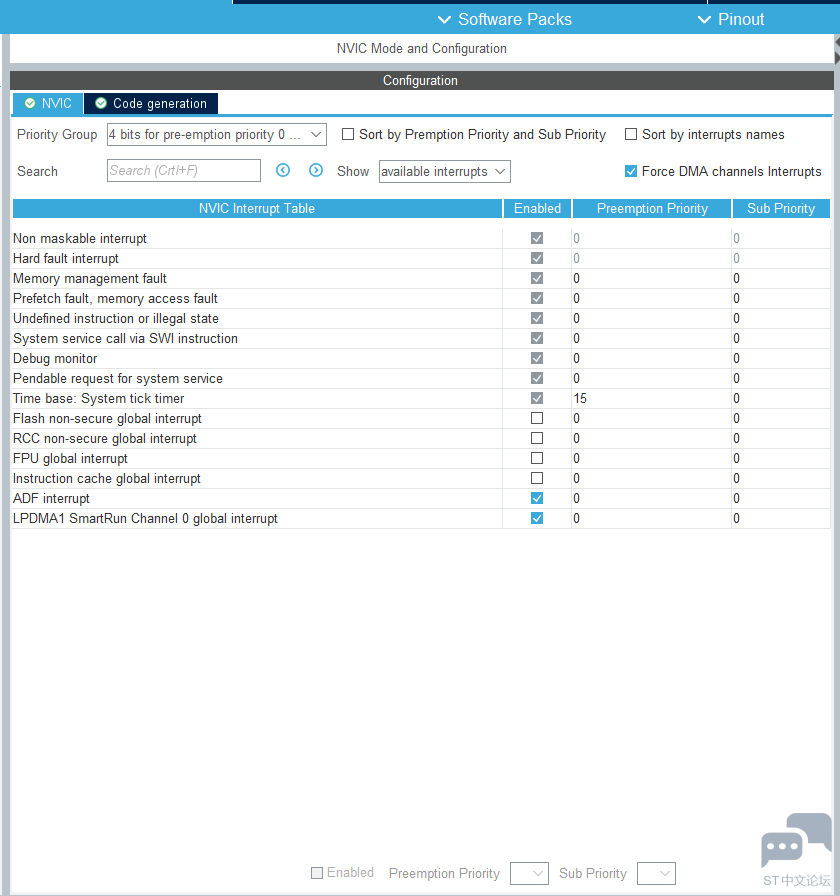Go to the previous search result arrow
The image size is (840, 896).
pyautogui.click(x=283, y=170)
